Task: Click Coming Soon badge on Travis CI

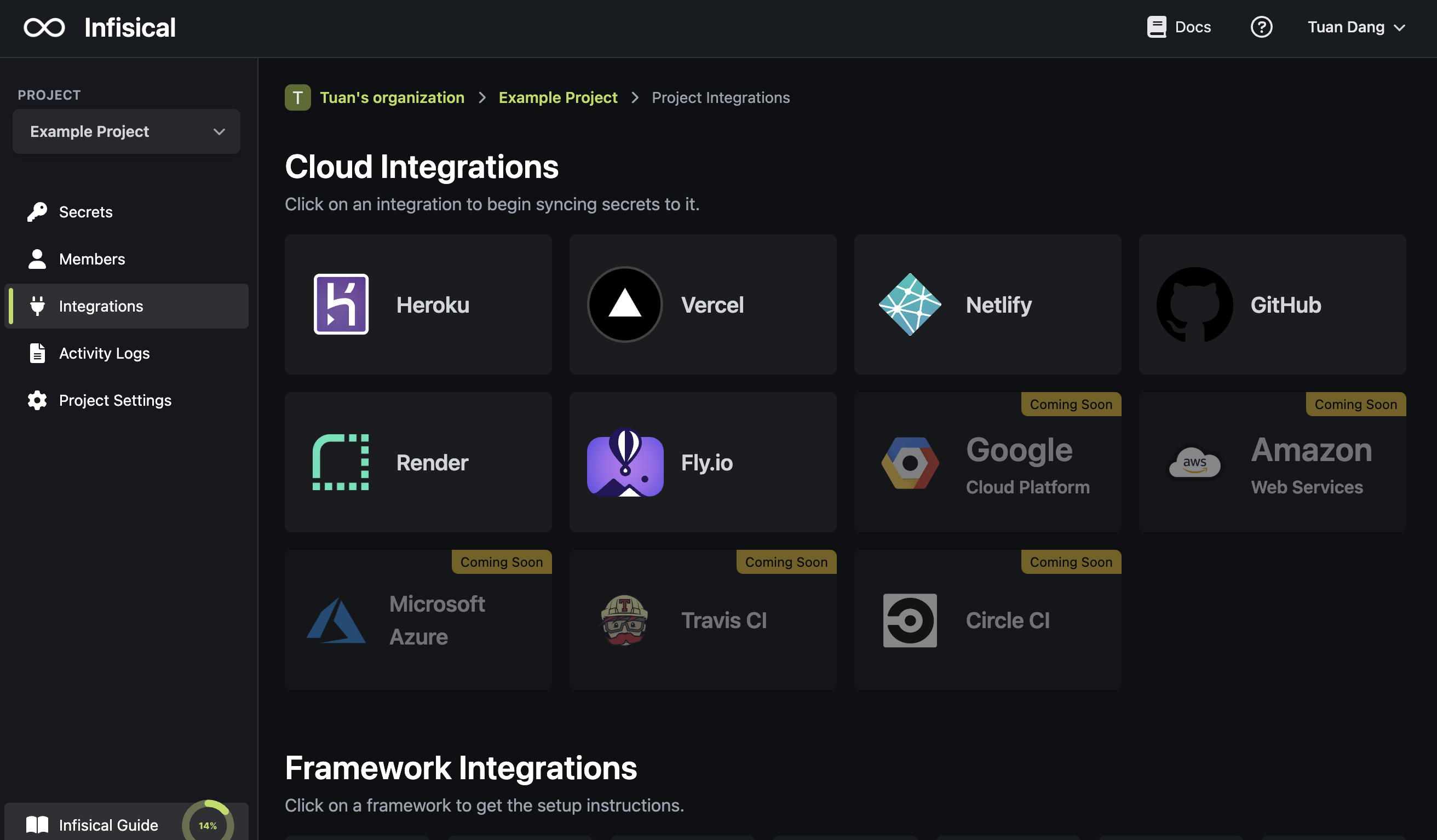Action: point(786,562)
